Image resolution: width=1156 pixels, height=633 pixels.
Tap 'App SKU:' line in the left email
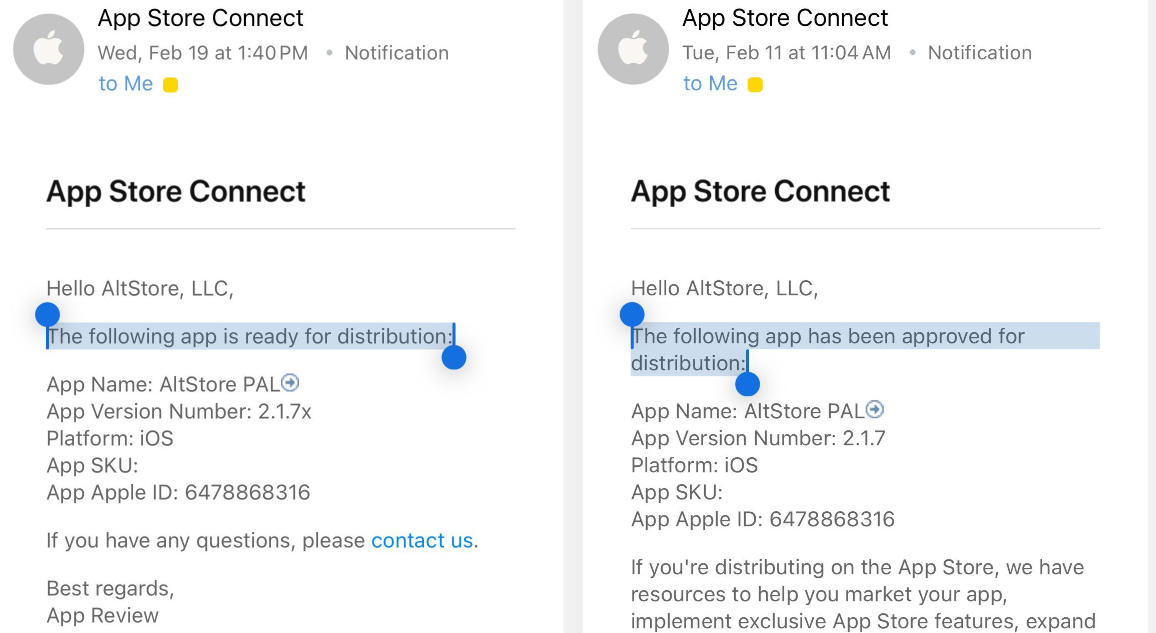coord(92,466)
